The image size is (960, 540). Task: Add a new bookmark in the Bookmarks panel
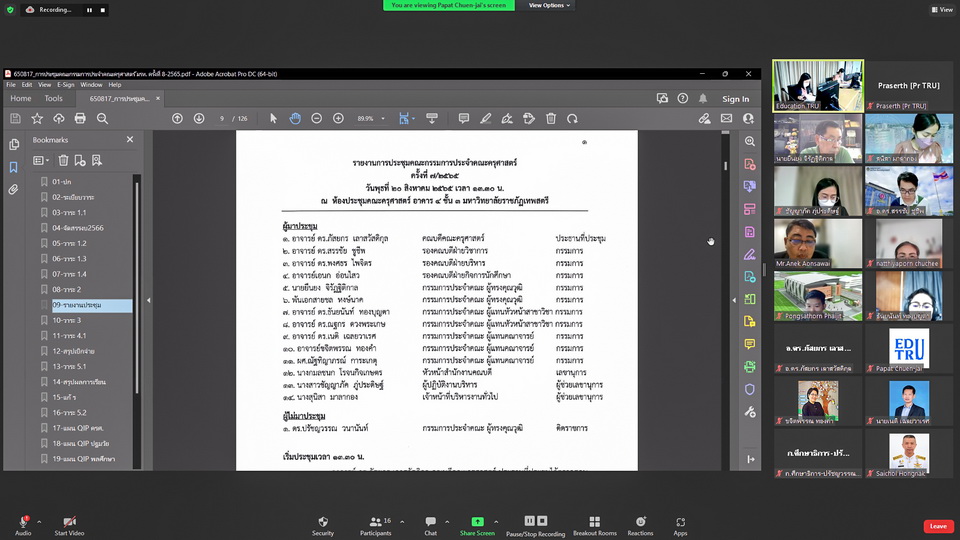coord(80,160)
